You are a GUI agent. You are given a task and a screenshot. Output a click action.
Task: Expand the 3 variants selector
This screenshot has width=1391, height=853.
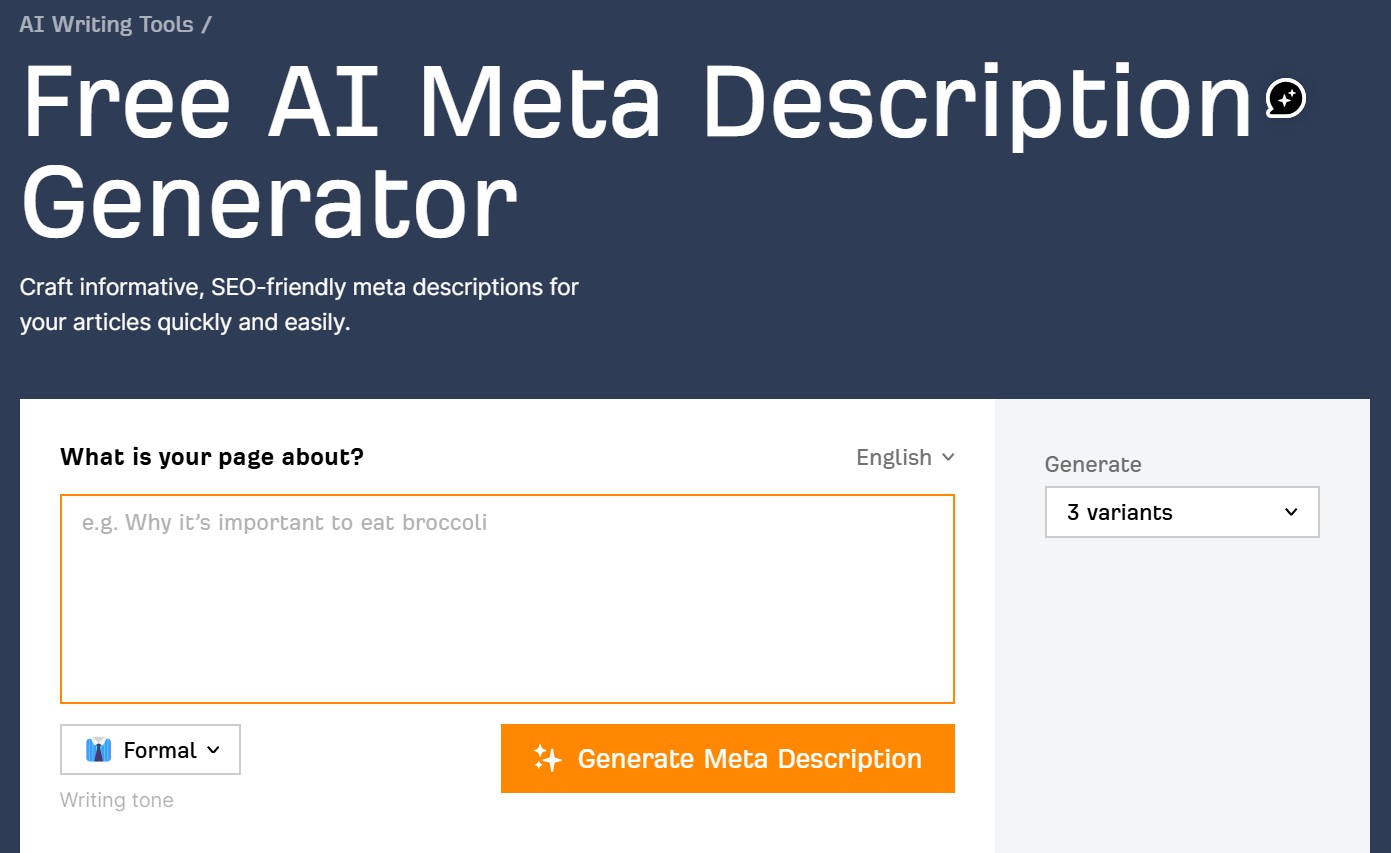(1181, 511)
